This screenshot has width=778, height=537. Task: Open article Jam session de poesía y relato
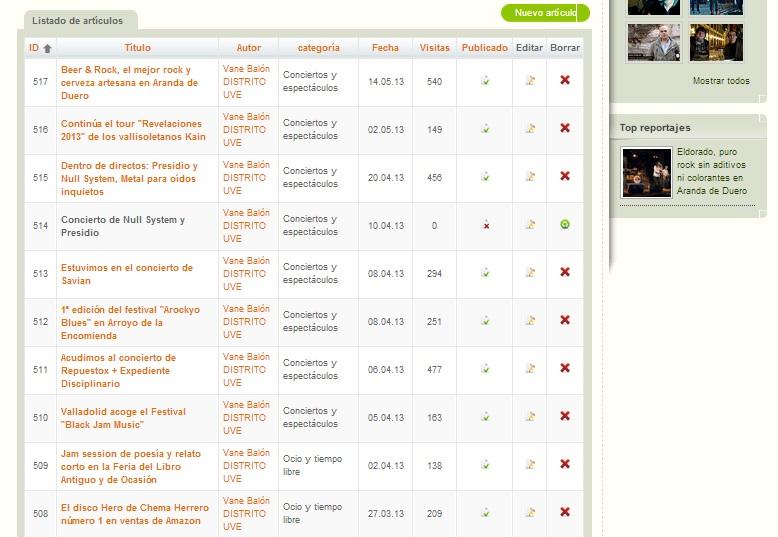[130, 467]
